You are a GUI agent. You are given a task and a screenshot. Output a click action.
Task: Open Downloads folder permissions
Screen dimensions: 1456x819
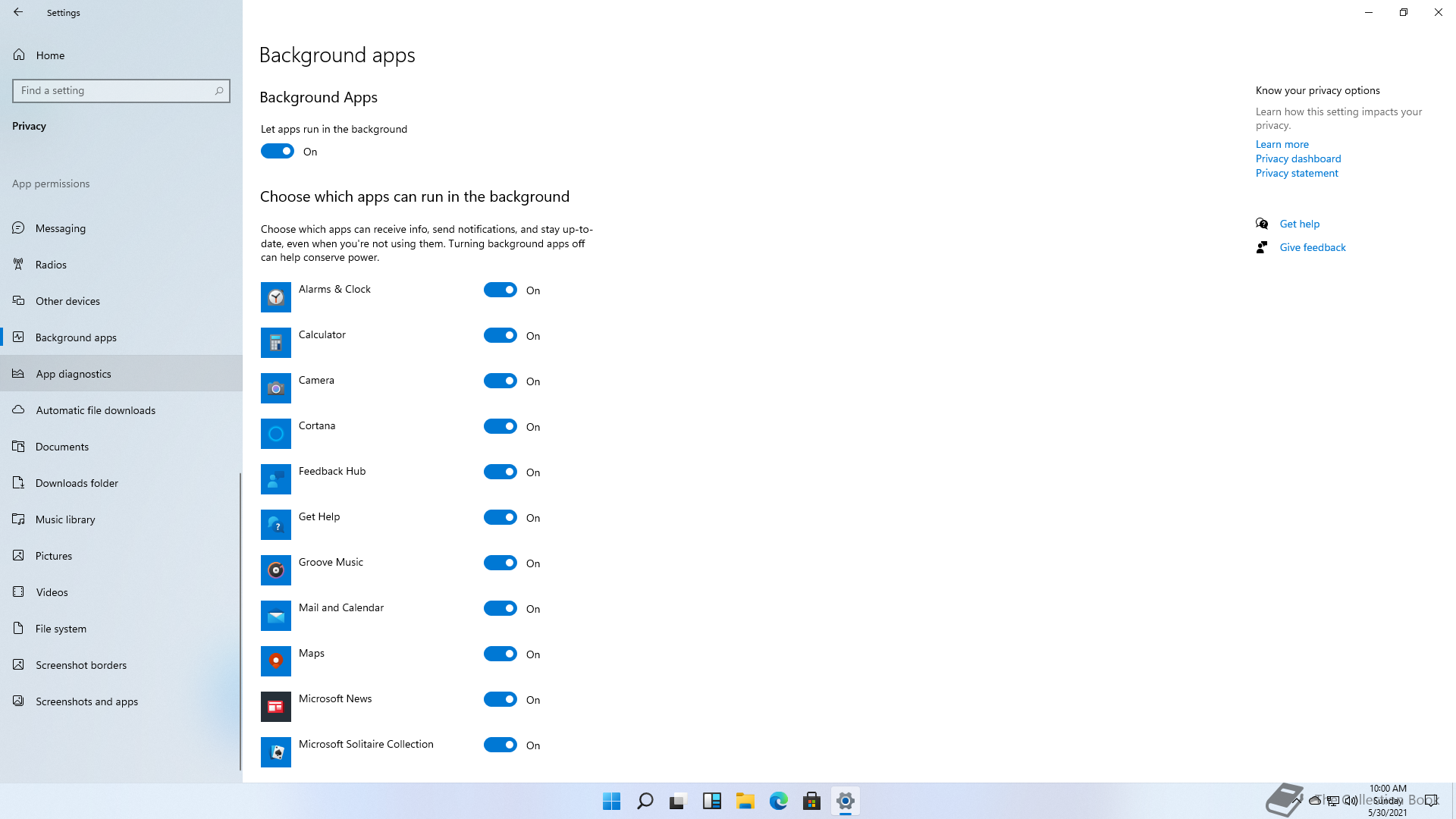121,483
